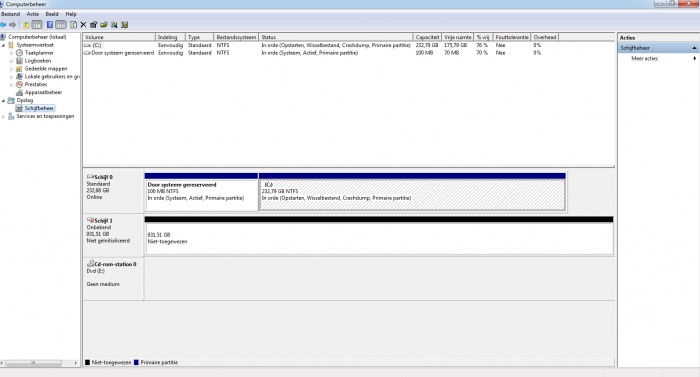Expand the Gedeelde mappen node
700x377 pixels.
(x=12, y=69)
